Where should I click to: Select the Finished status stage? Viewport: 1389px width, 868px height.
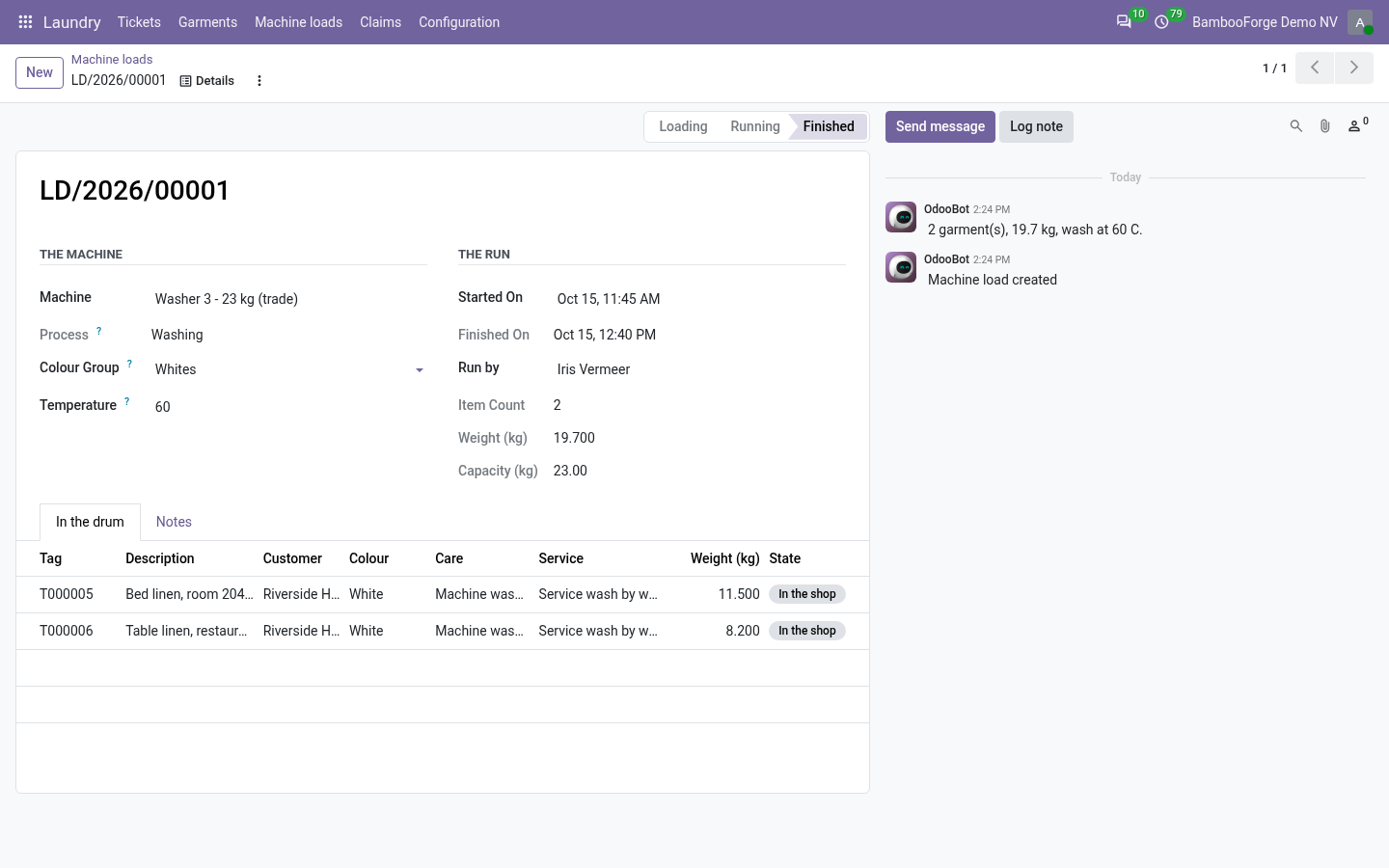[x=828, y=126]
